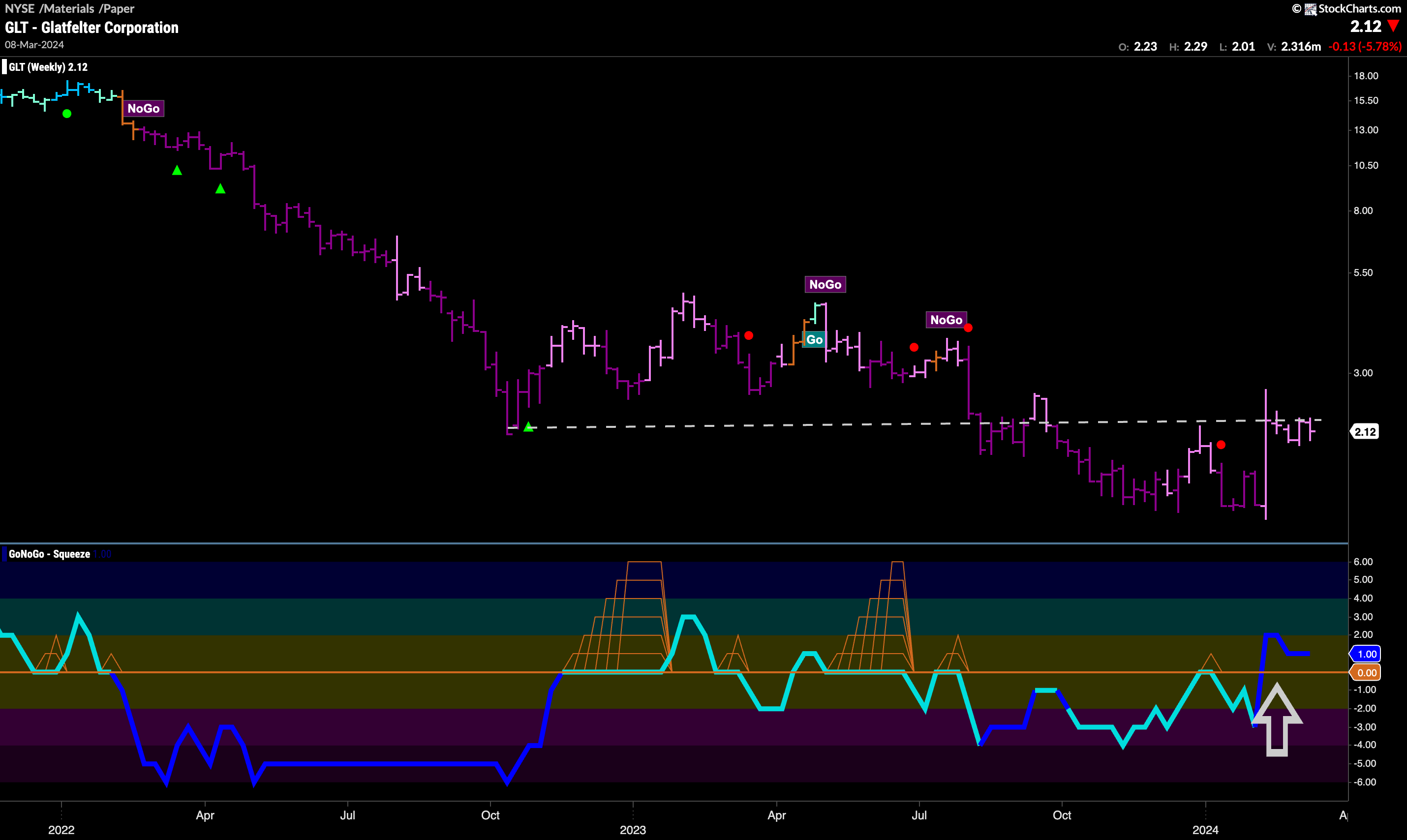Click the GLT - Glatfelter Corporation title

tap(92, 27)
